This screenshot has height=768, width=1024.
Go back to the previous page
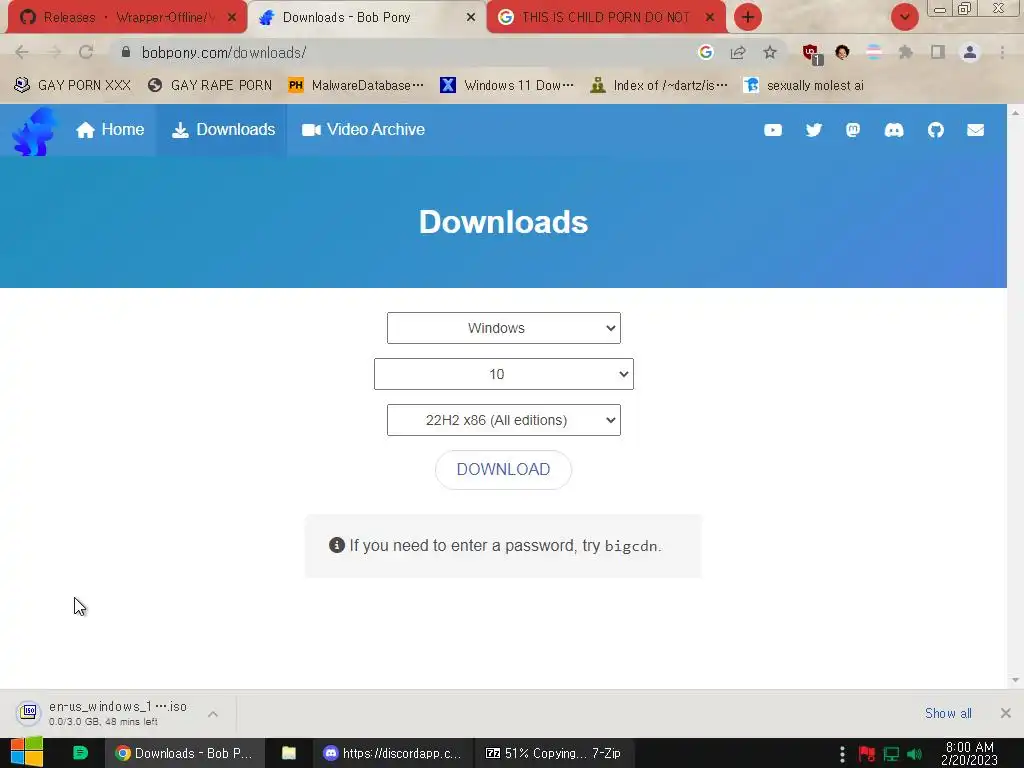[22, 52]
